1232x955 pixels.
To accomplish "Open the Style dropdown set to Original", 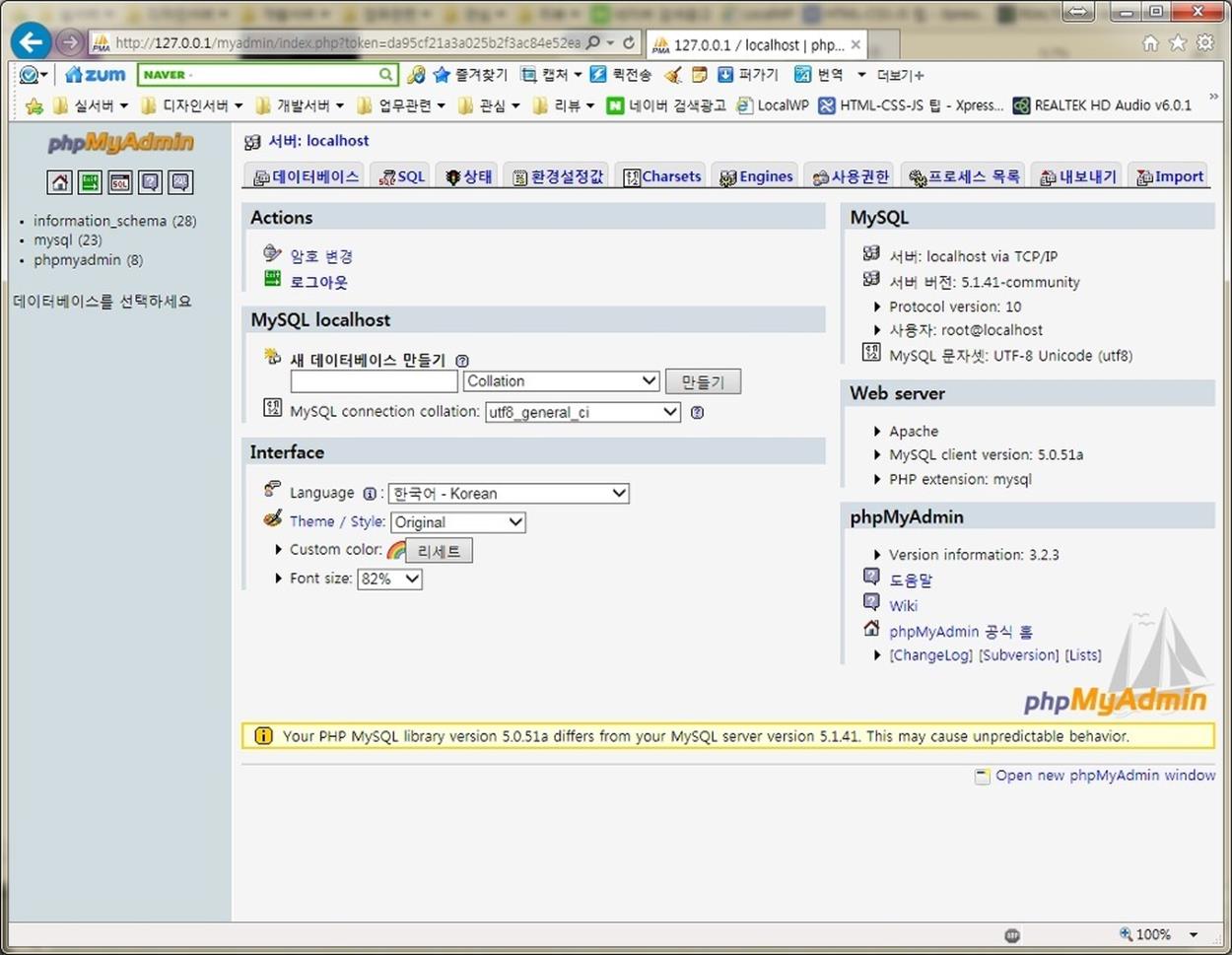I will coord(458,522).
